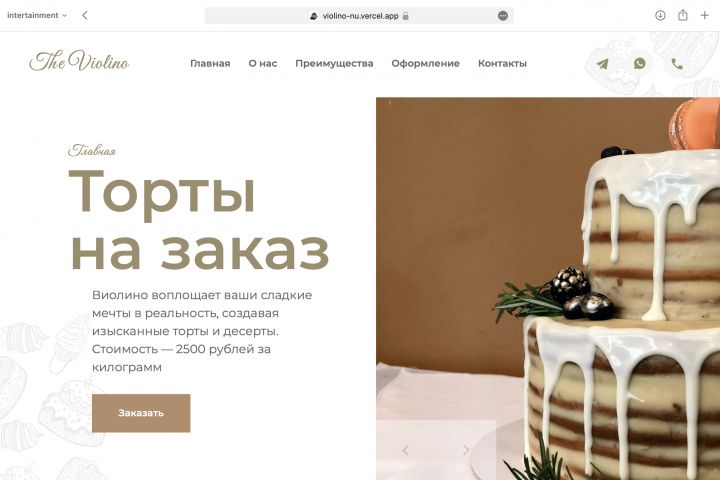Open the Главная menu item

tap(210, 63)
